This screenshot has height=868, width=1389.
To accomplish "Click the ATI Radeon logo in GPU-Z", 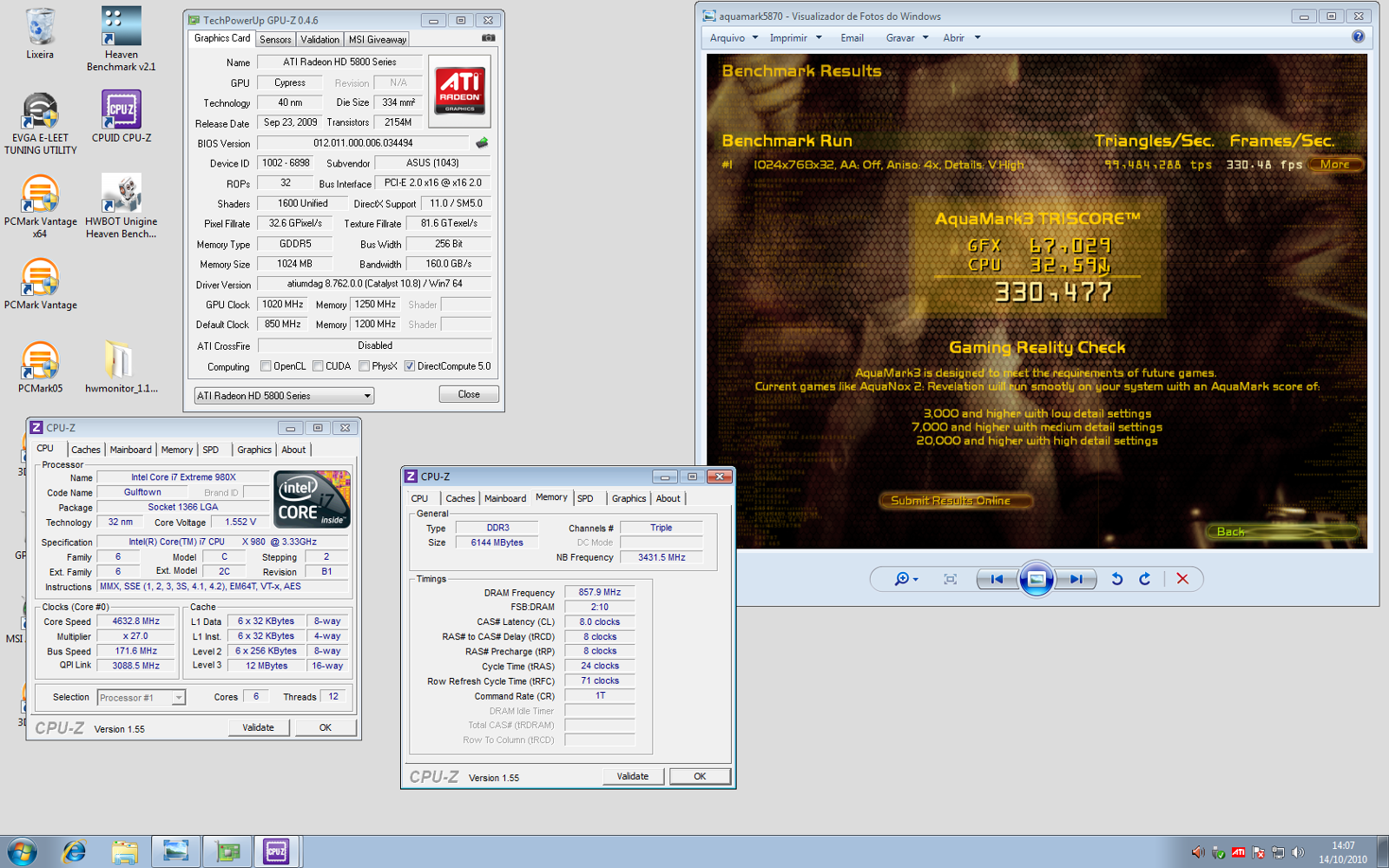I will click(x=460, y=90).
